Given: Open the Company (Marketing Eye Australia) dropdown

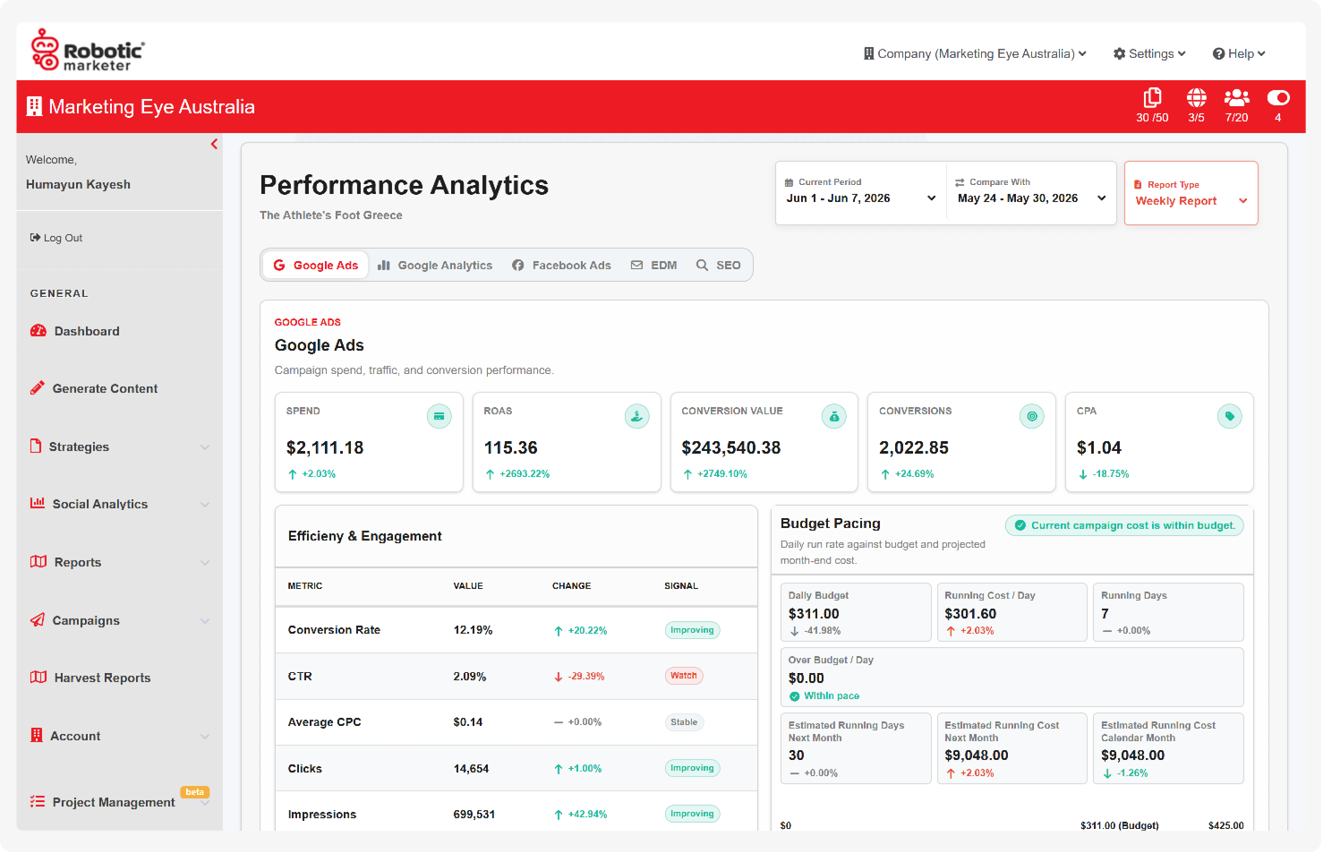Looking at the screenshot, I should [x=975, y=54].
